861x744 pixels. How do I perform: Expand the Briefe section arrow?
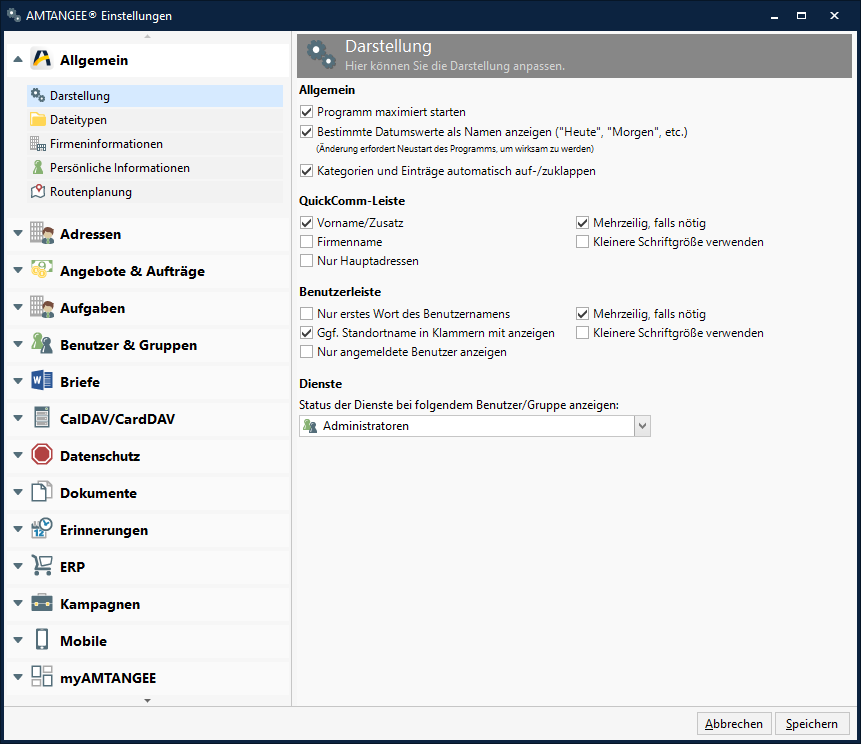click(x=18, y=381)
